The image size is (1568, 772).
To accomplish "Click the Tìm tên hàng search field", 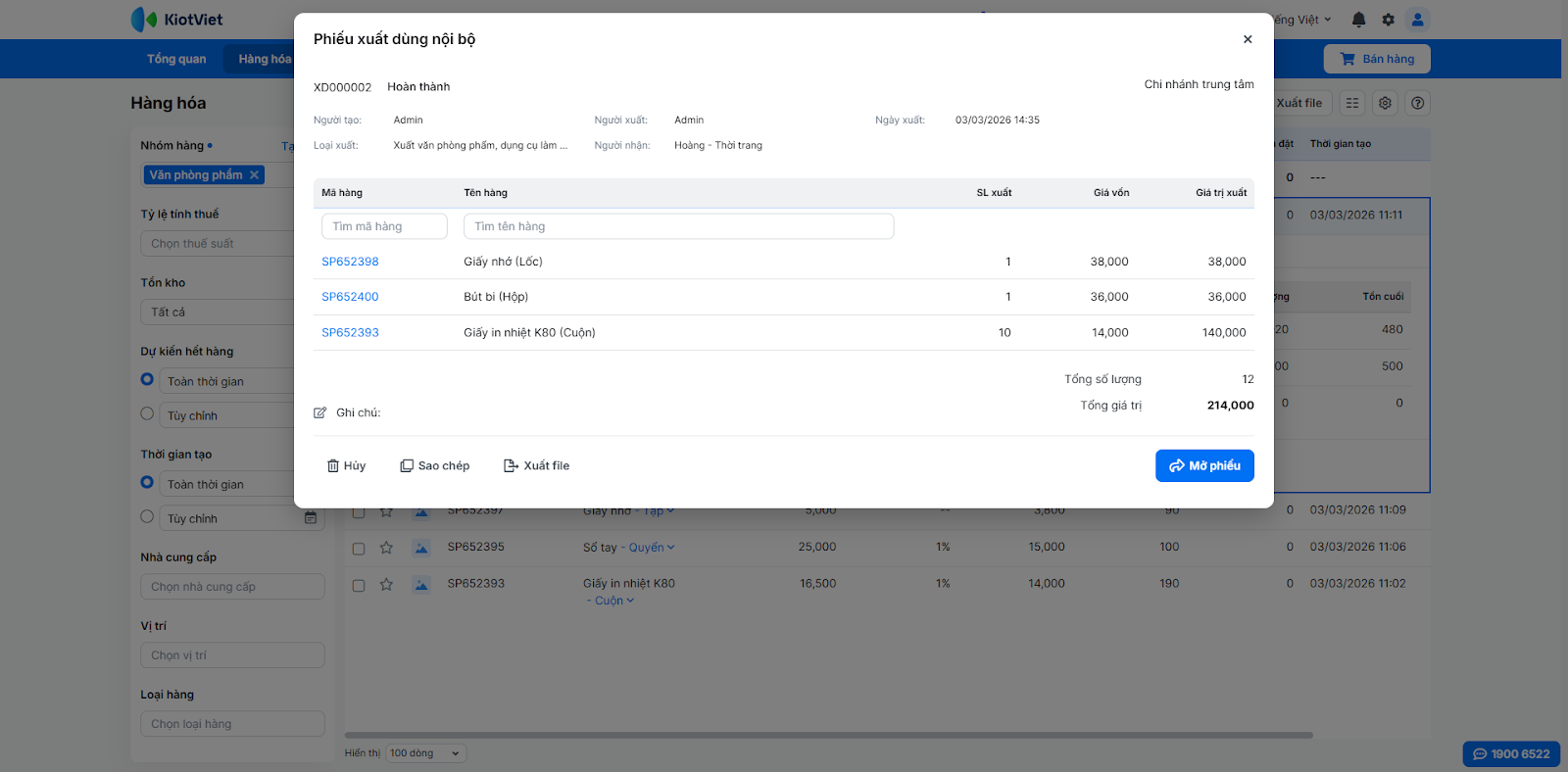I will pos(678,226).
